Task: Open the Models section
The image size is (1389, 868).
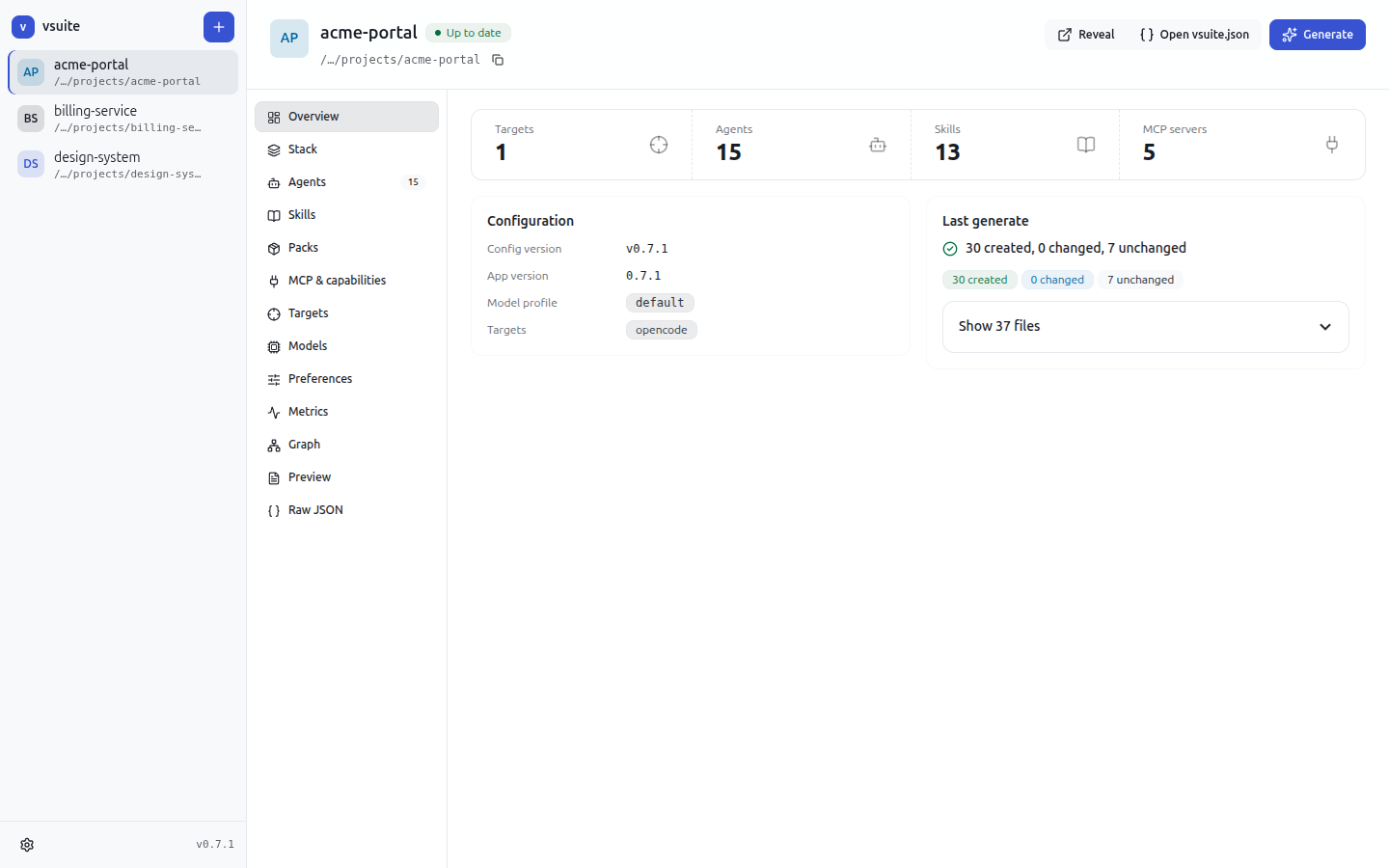Action: coord(346,346)
